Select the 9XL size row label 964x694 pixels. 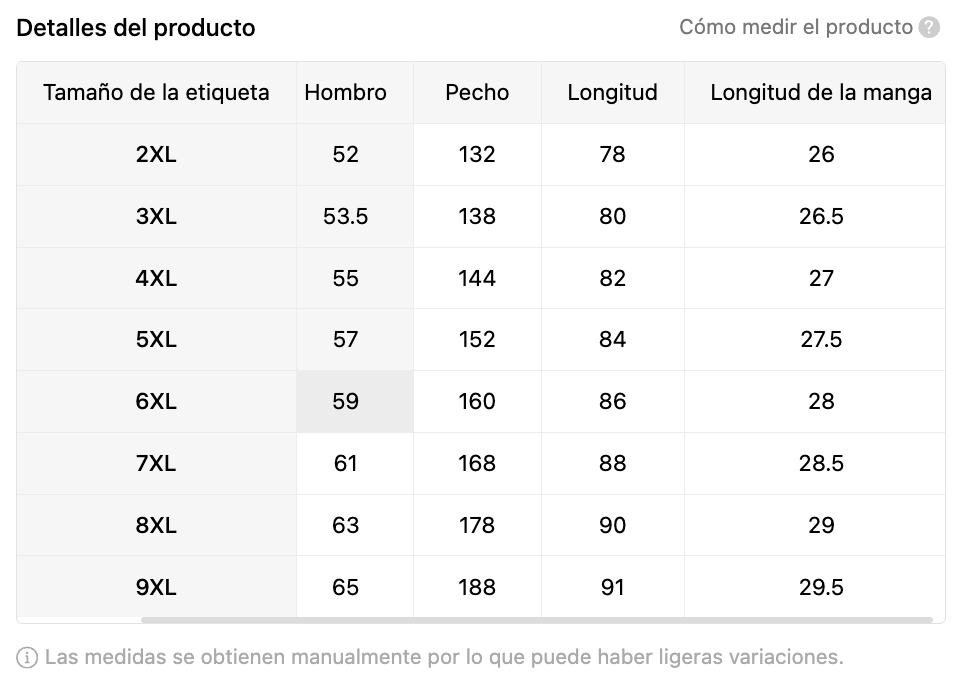coord(156,588)
